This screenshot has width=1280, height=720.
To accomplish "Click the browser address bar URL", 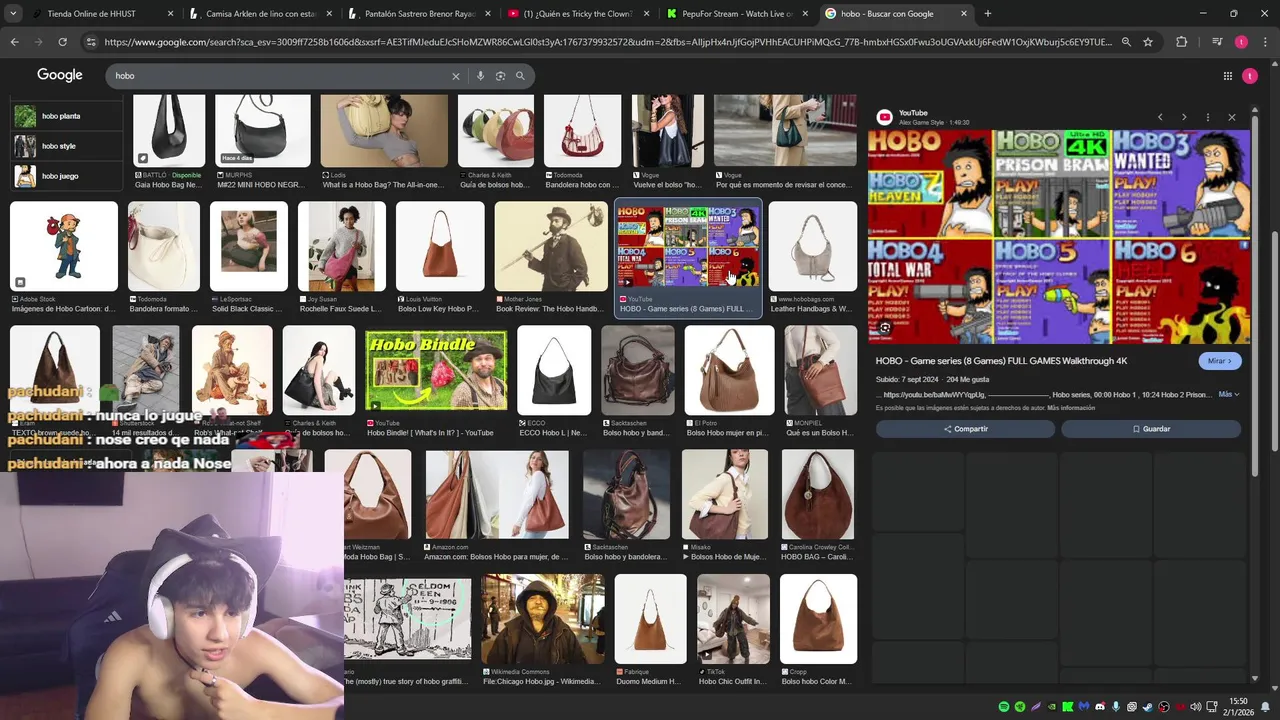I will coord(608,42).
